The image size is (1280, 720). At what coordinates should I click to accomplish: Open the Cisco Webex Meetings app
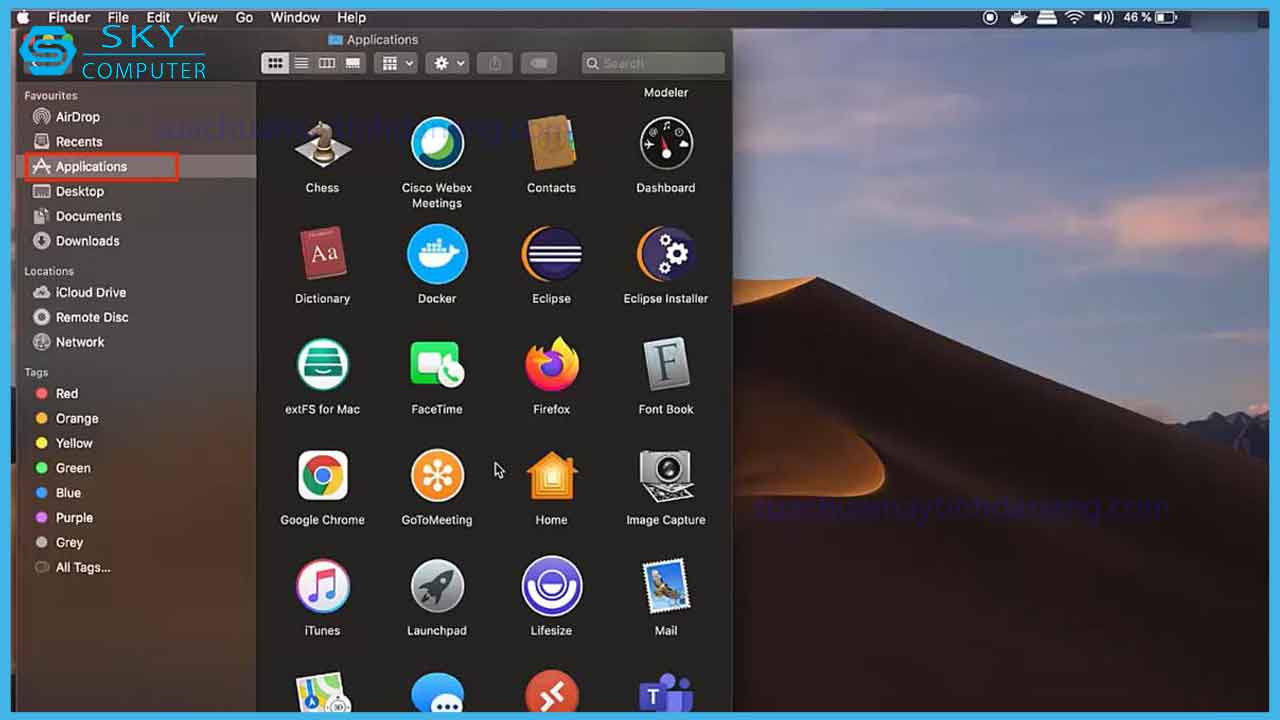(437, 144)
